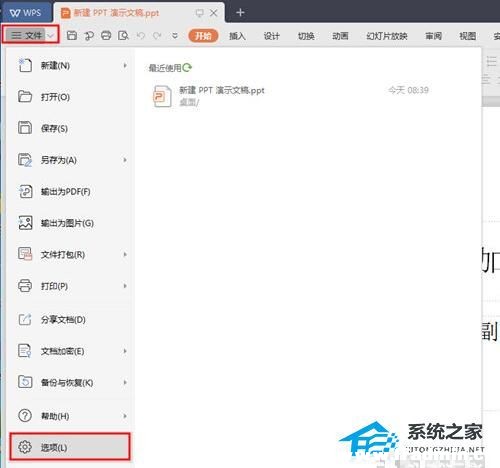Expand the Save As (A) submenu arrow
The width and height of the screenshot is (500, 468).
(x=125, y=160)
